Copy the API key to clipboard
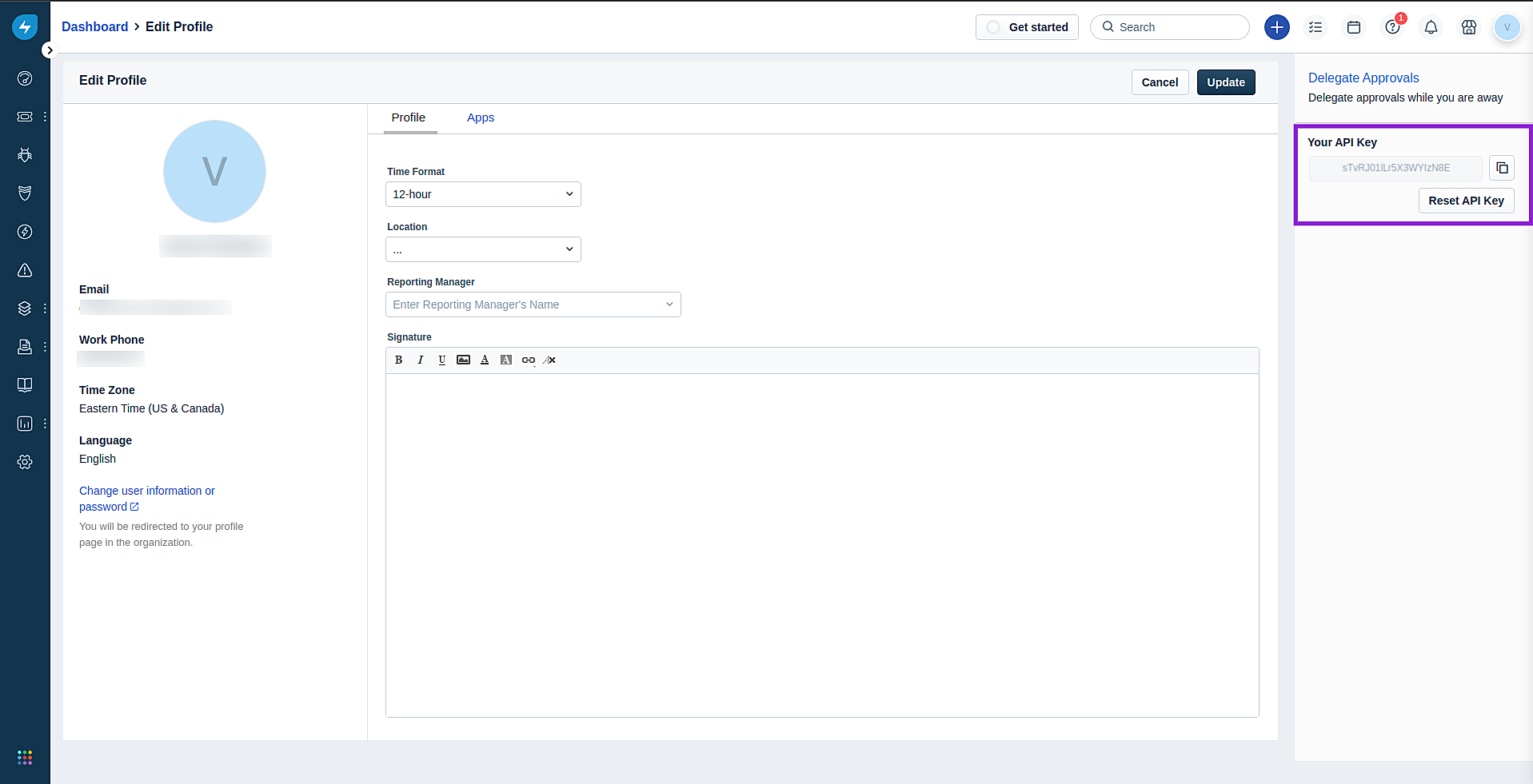Viewport: 1533px width, 784px height. coord(1501,168)
